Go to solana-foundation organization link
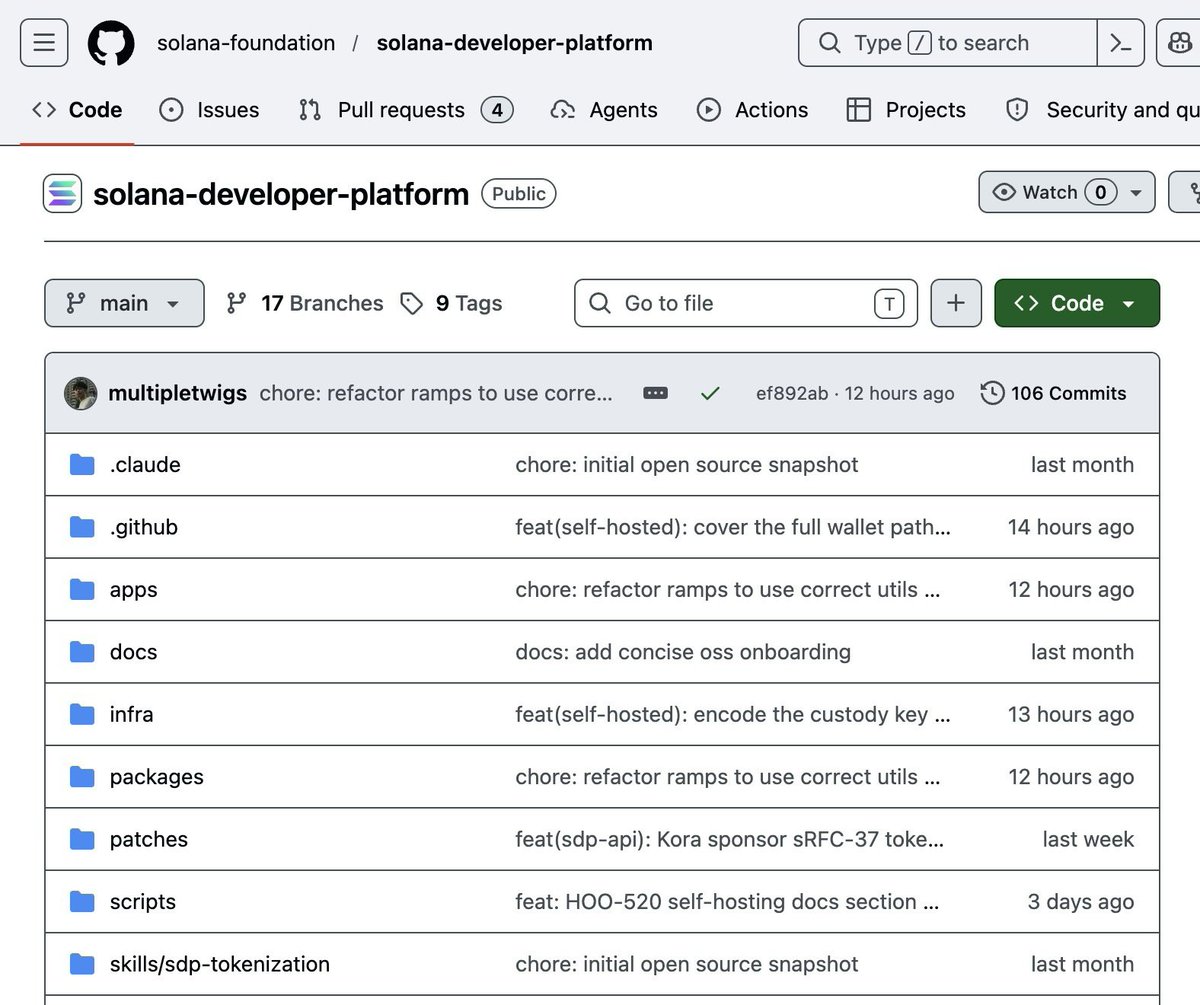The image size is (1200, 1005). [x=246, y=43]
